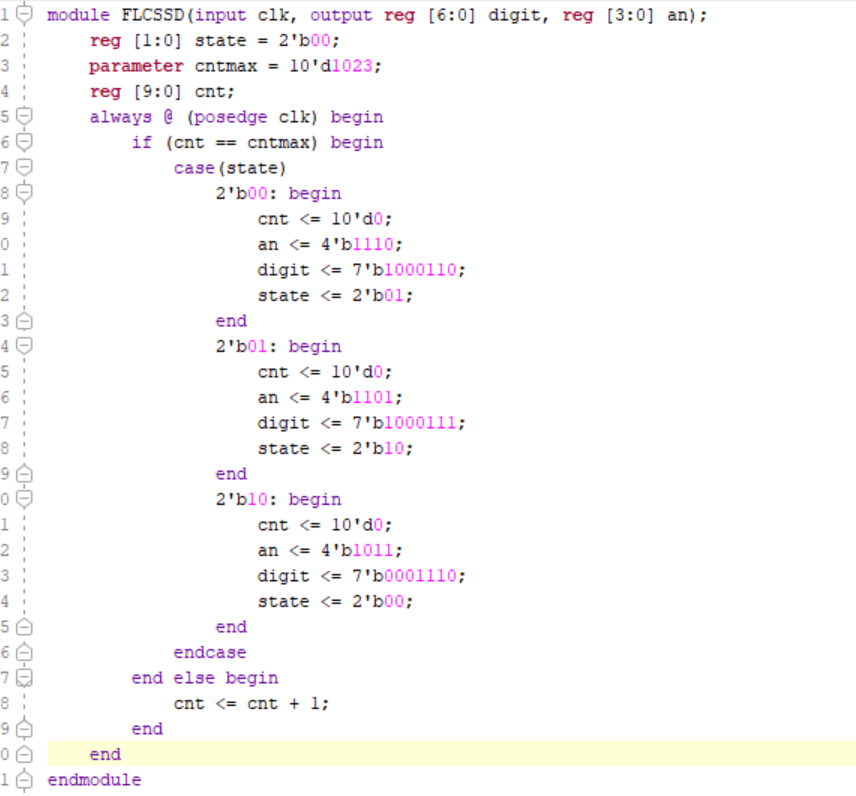The height and width of the screenshot is (796, 856).
Task: Collapse the always @ (posedge clk) block
Action: pos(25,117)
